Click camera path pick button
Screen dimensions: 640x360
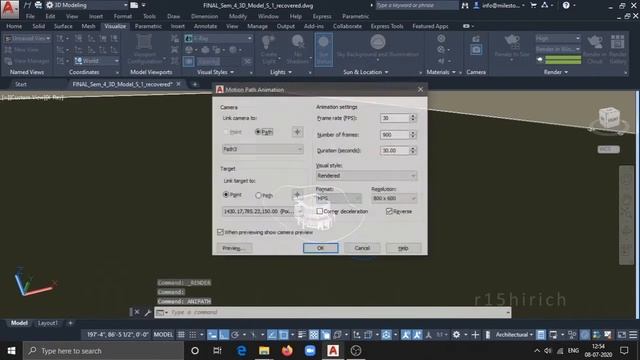pos(297,132)
